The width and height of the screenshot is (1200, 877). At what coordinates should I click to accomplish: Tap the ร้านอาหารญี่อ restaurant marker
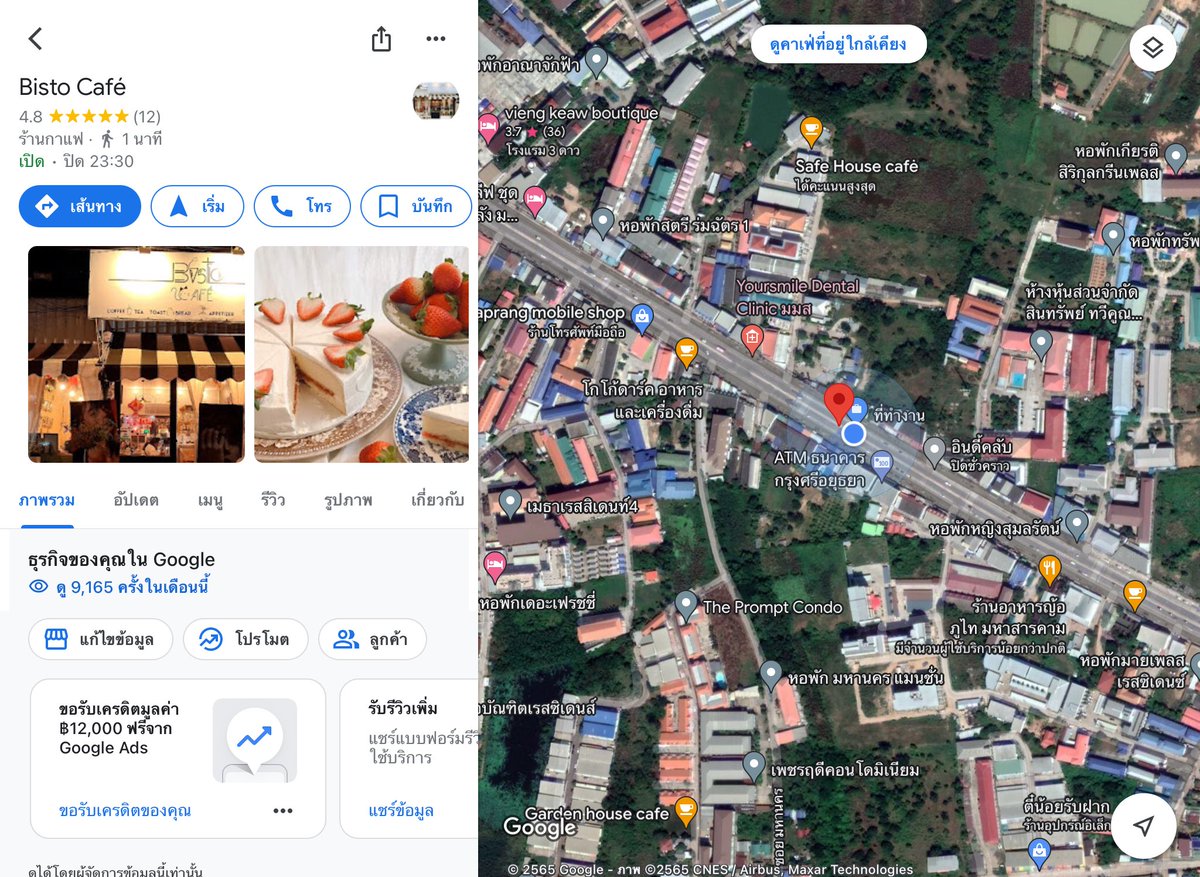pyautogui.click(x=1049, y=571)
